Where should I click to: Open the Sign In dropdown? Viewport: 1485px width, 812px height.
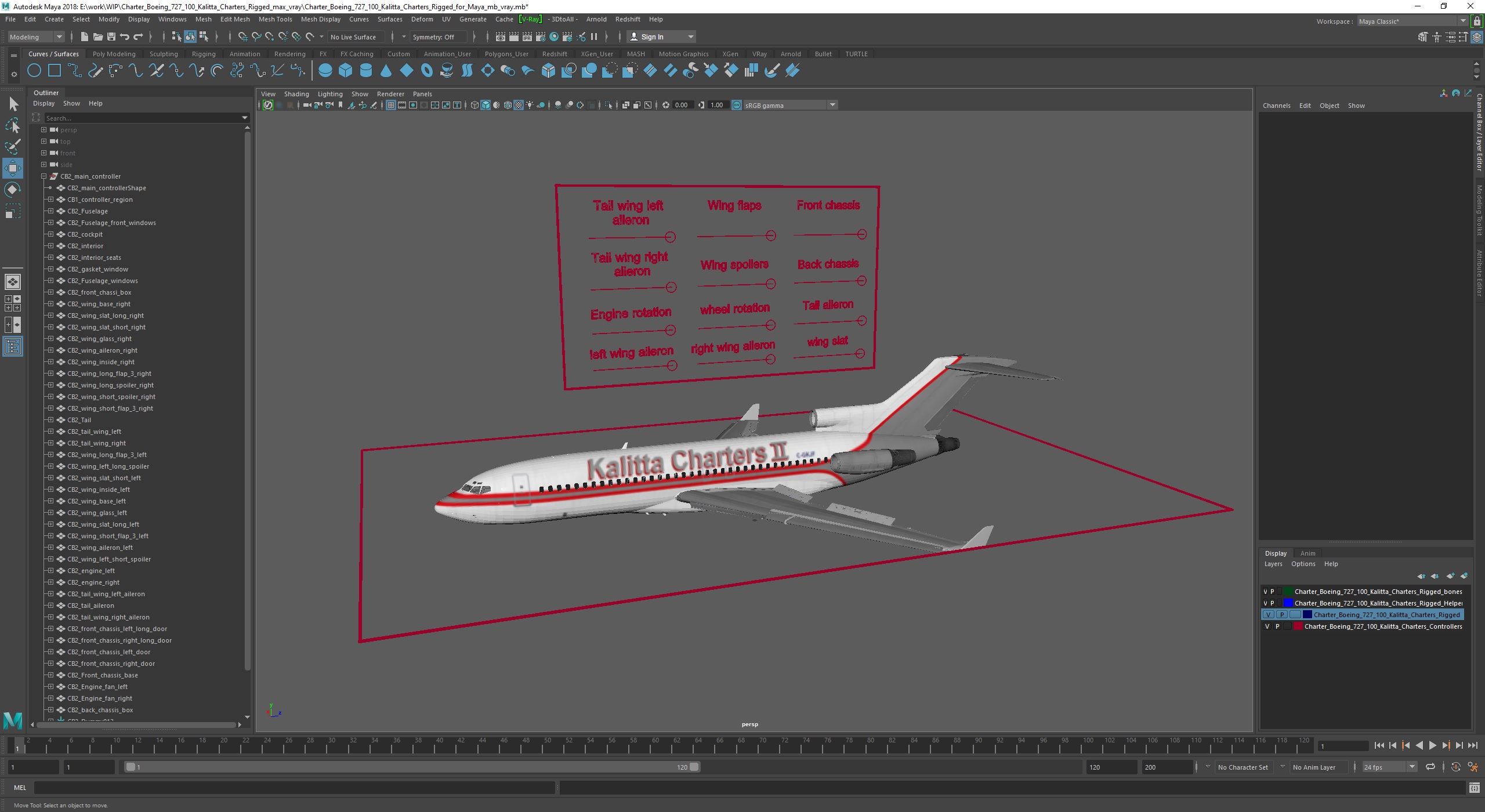click(661, 37)
